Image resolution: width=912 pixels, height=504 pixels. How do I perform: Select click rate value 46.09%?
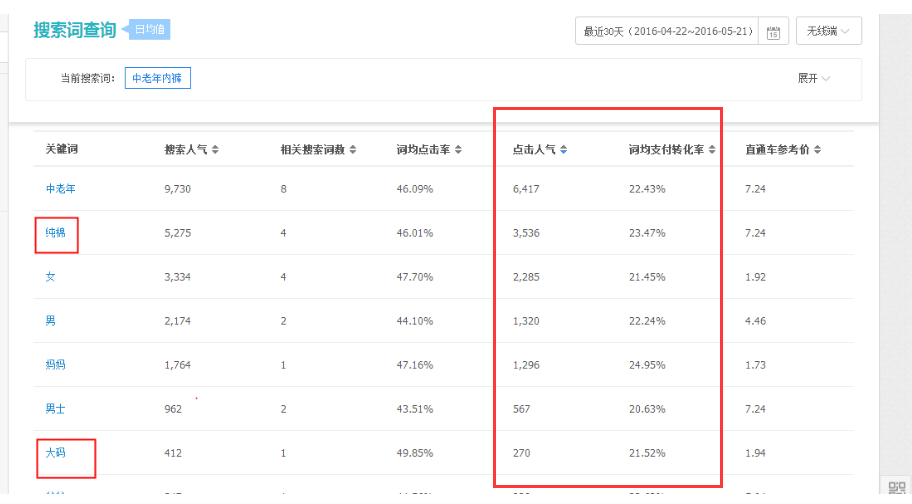tap(415, 189)
